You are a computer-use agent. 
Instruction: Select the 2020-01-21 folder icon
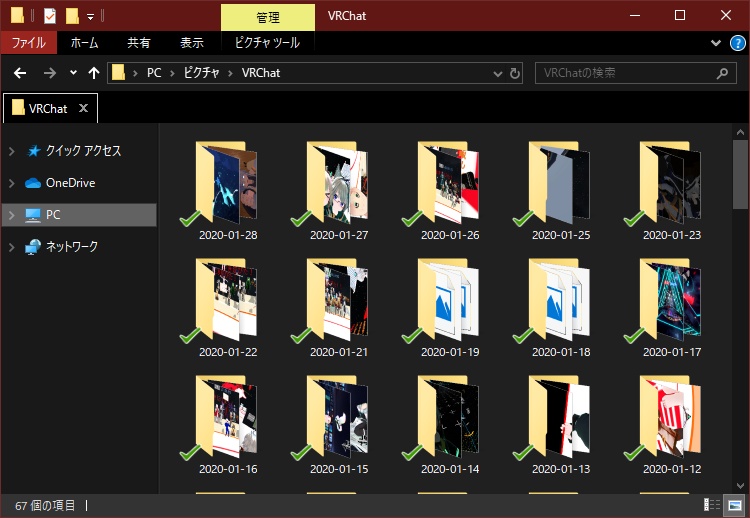[337, 300]
